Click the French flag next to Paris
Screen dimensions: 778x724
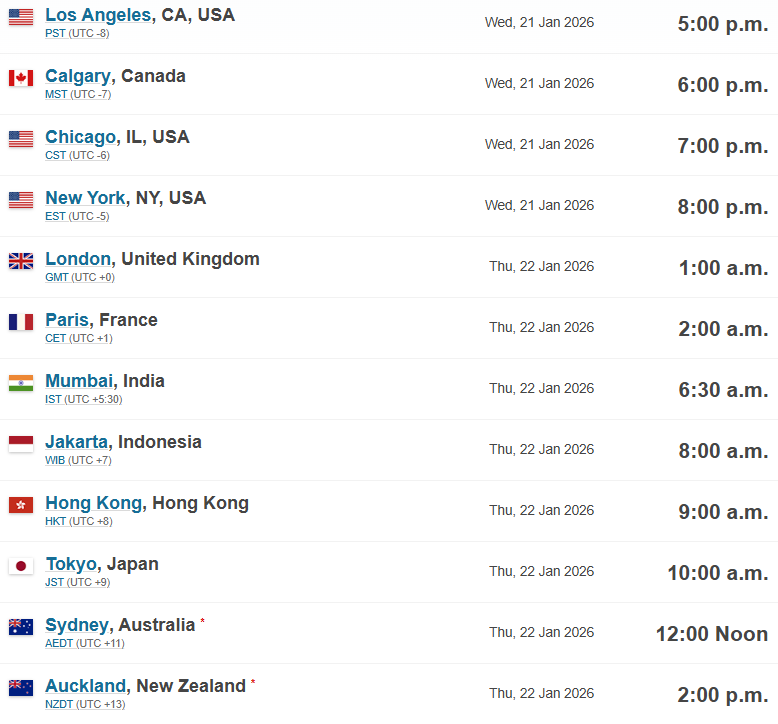point(21,322)
